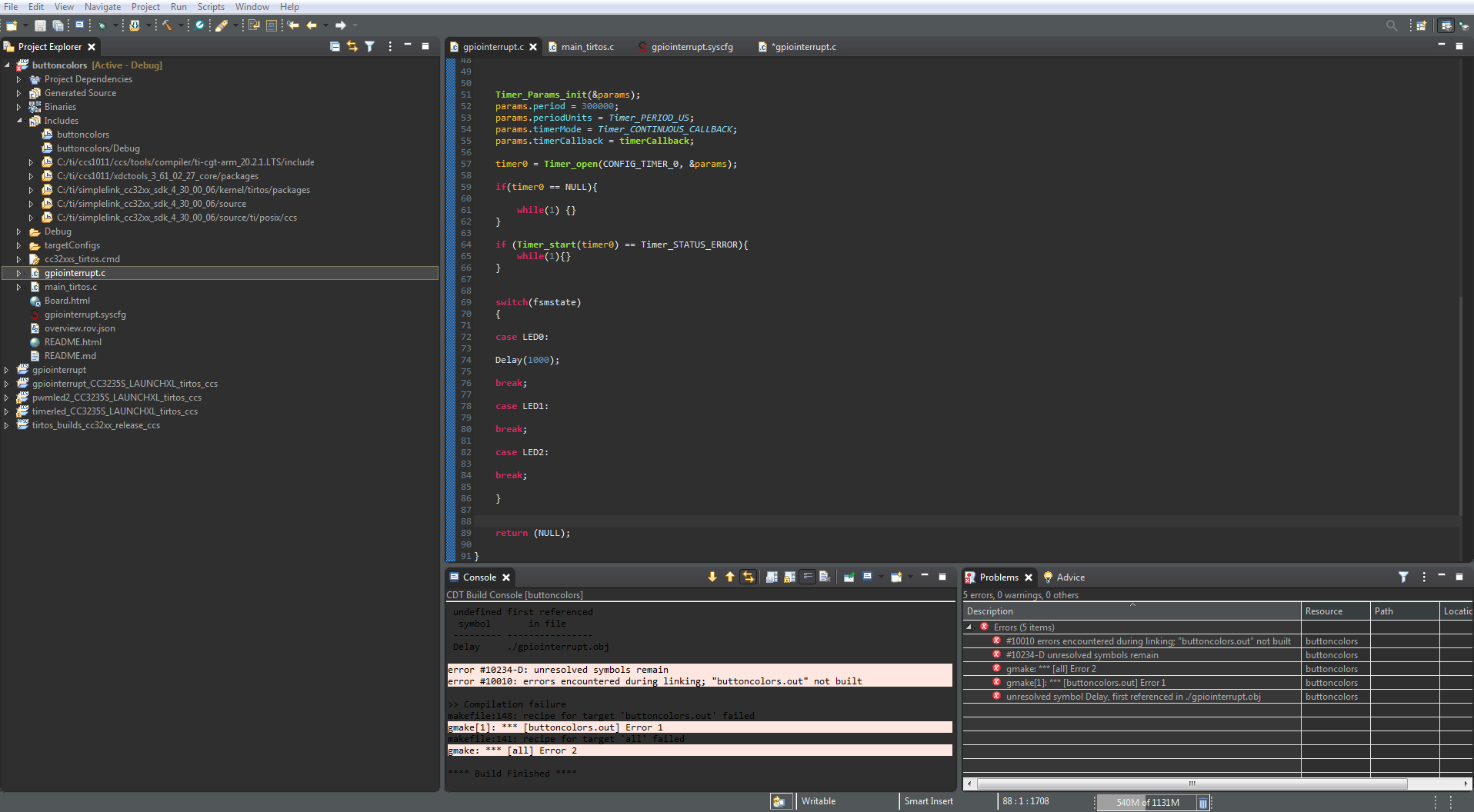Toggle Word Wrap in Console toolbar
This screenshot has width=1474, height=812.
807,577
